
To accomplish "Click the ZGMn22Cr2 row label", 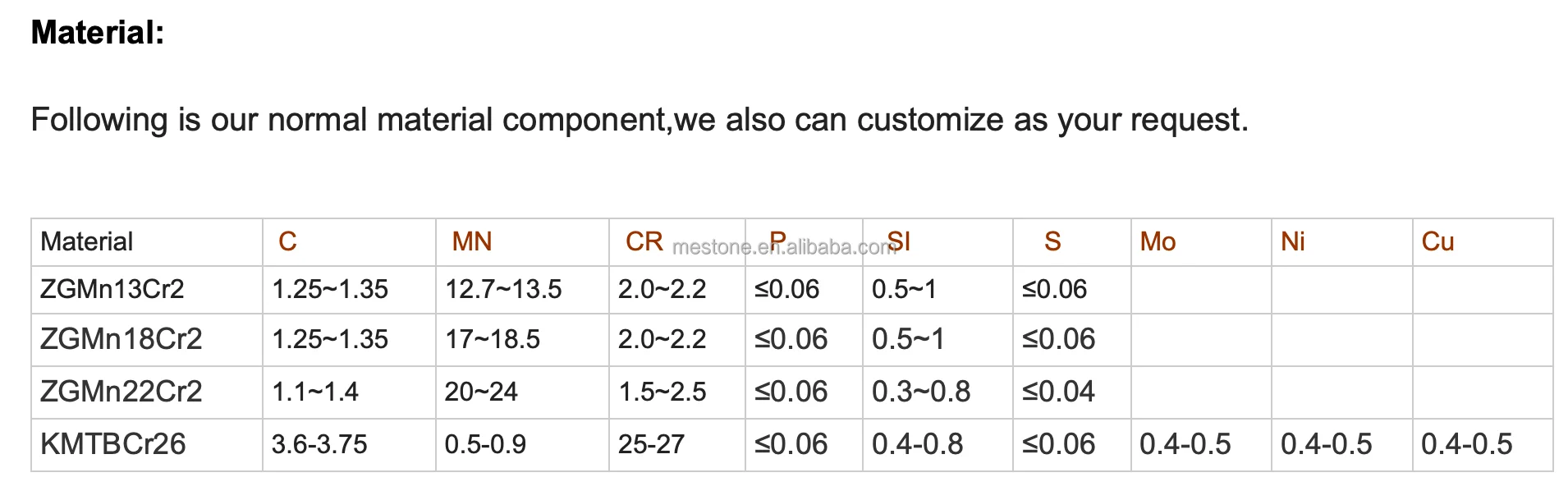I will [x=121, y=392].
